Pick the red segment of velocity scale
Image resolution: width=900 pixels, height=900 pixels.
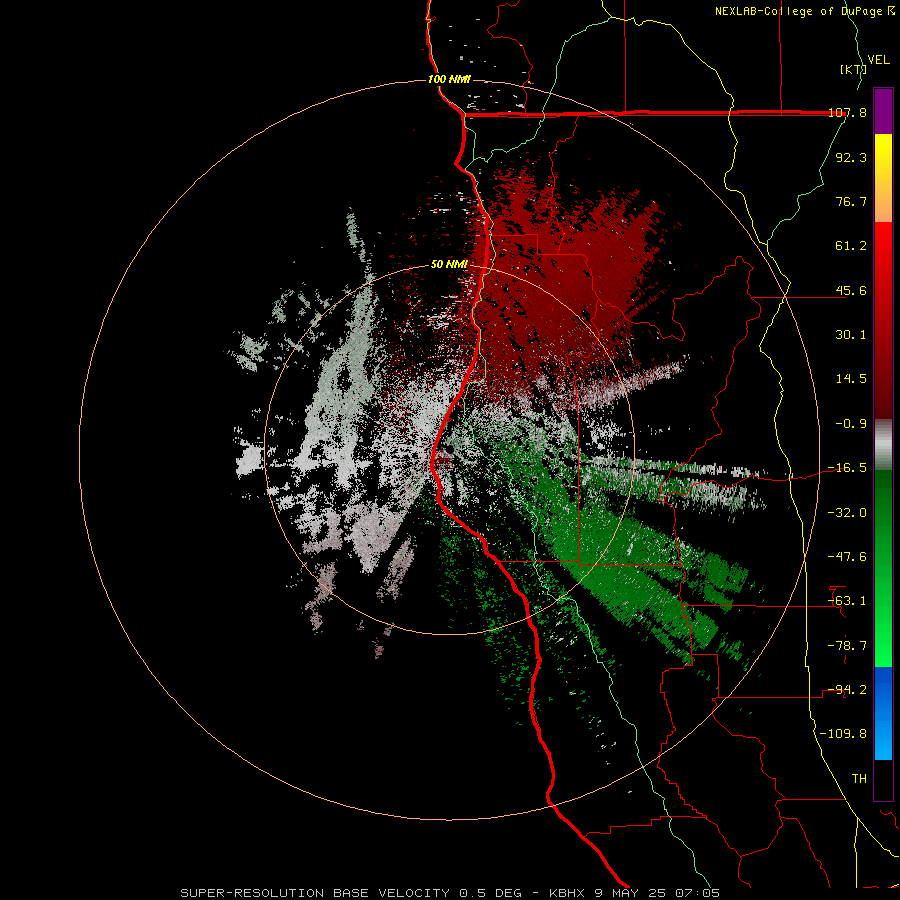(883, 320)
